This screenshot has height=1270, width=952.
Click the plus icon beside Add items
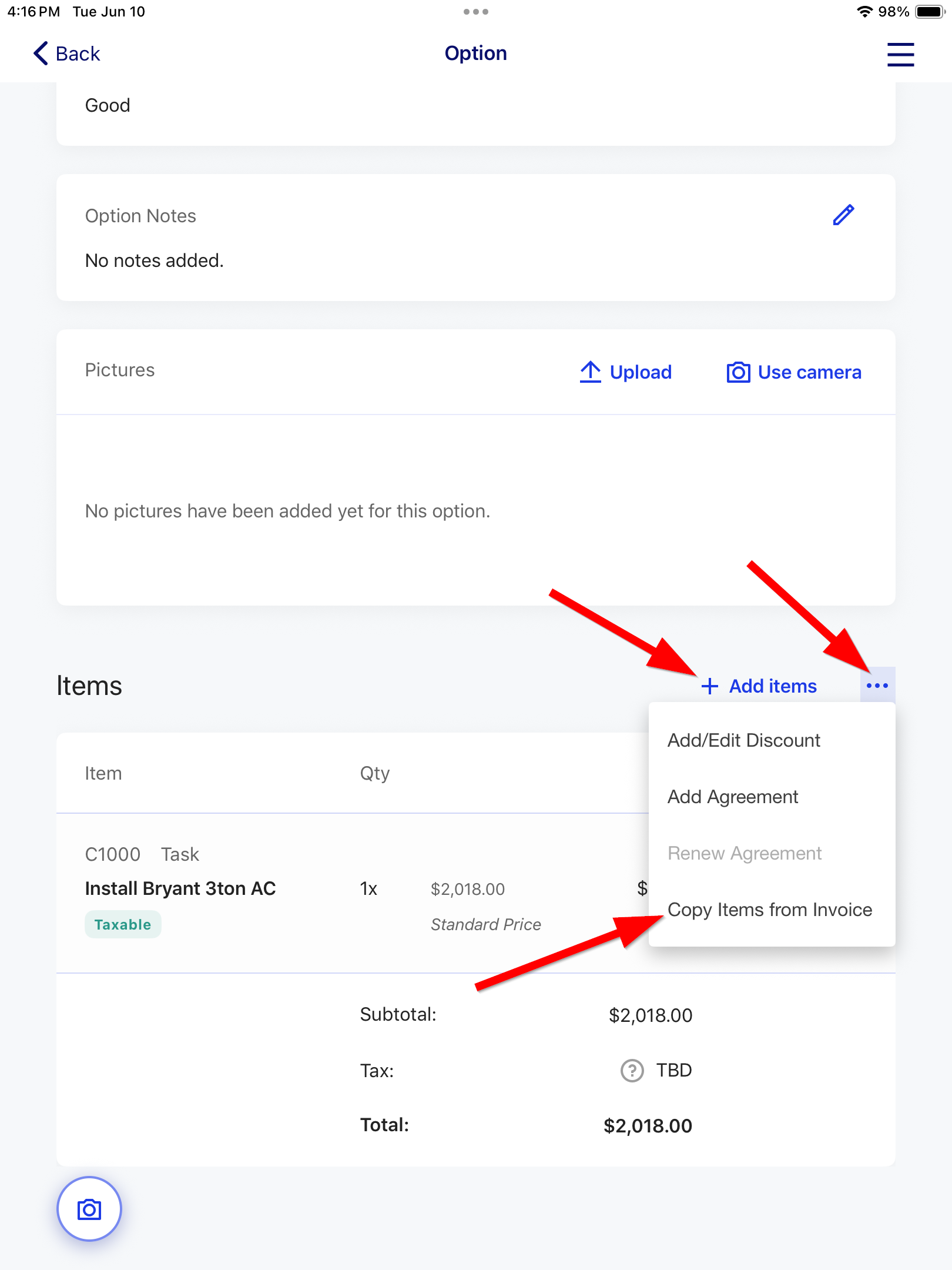pyautogui.click(x=710, y=686)
